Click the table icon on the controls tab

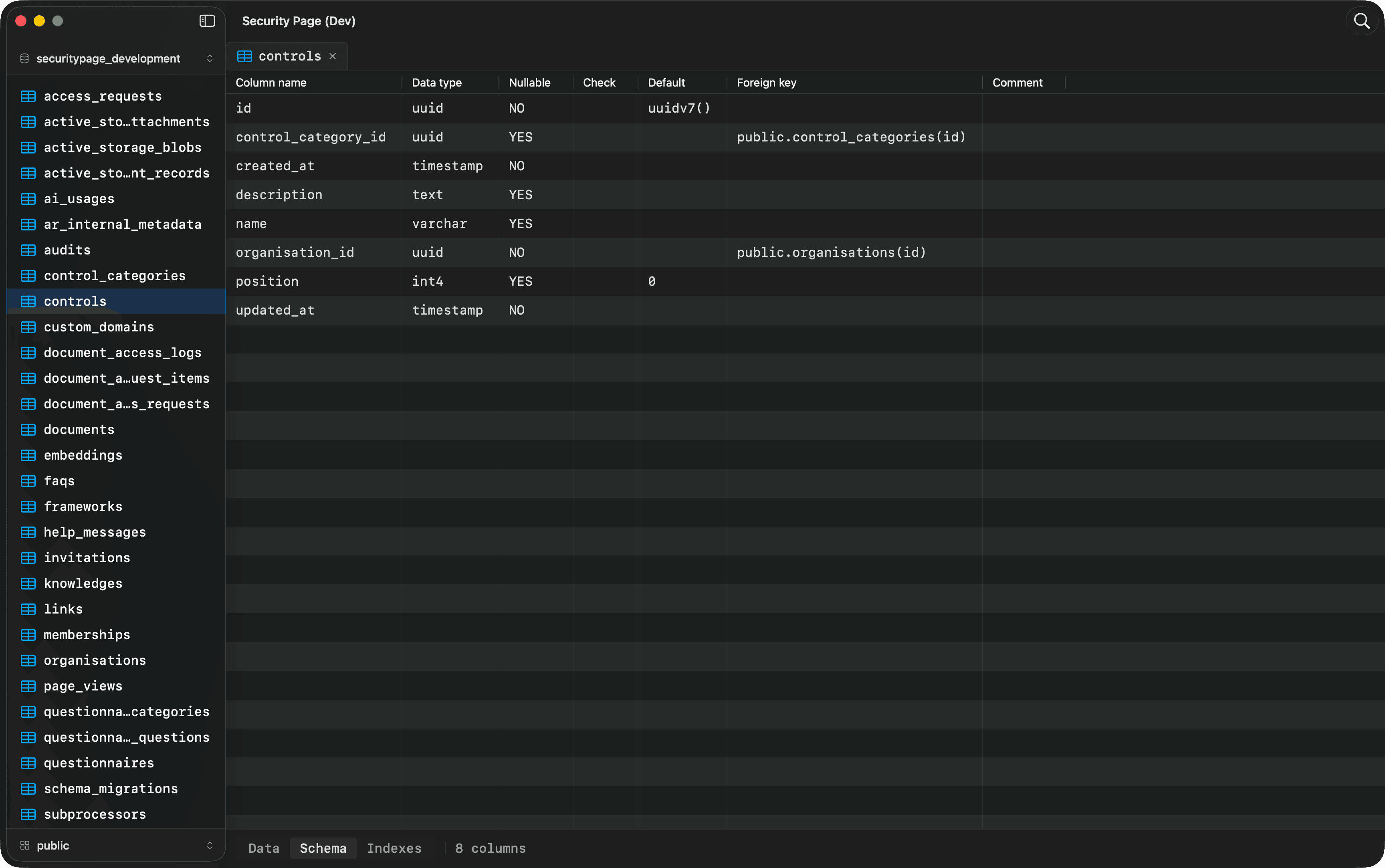pyautogui.click(x=244, y=56)
